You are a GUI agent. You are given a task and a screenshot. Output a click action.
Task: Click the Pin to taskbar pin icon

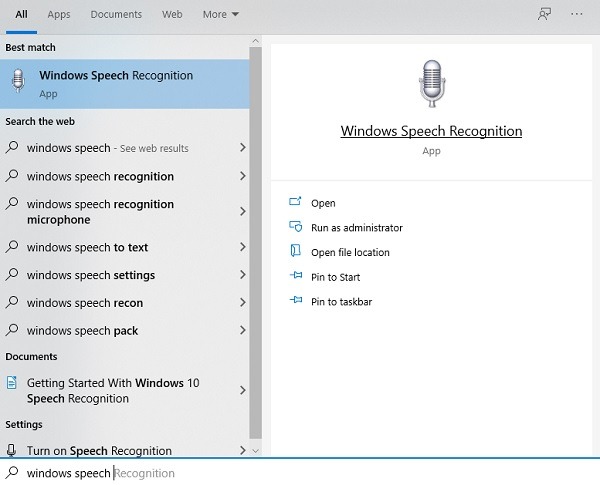coord(295,300)
